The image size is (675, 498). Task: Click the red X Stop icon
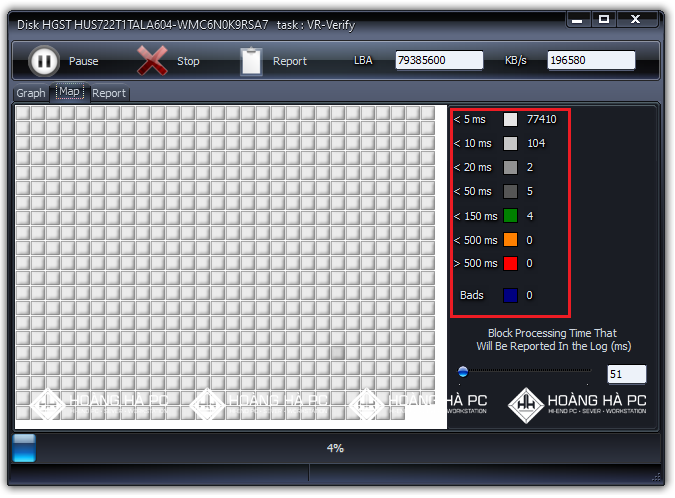(x=152, y=61)
